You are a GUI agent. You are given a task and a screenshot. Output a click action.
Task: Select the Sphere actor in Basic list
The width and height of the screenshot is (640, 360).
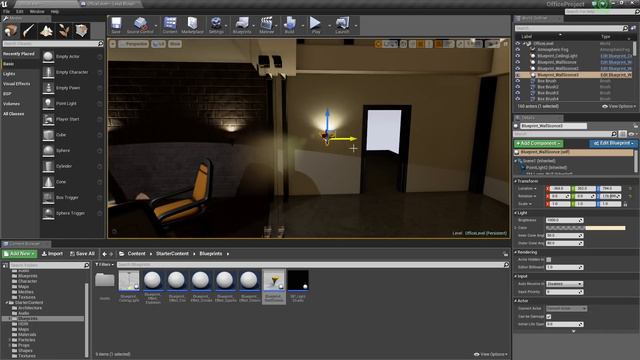coord(72,151)
